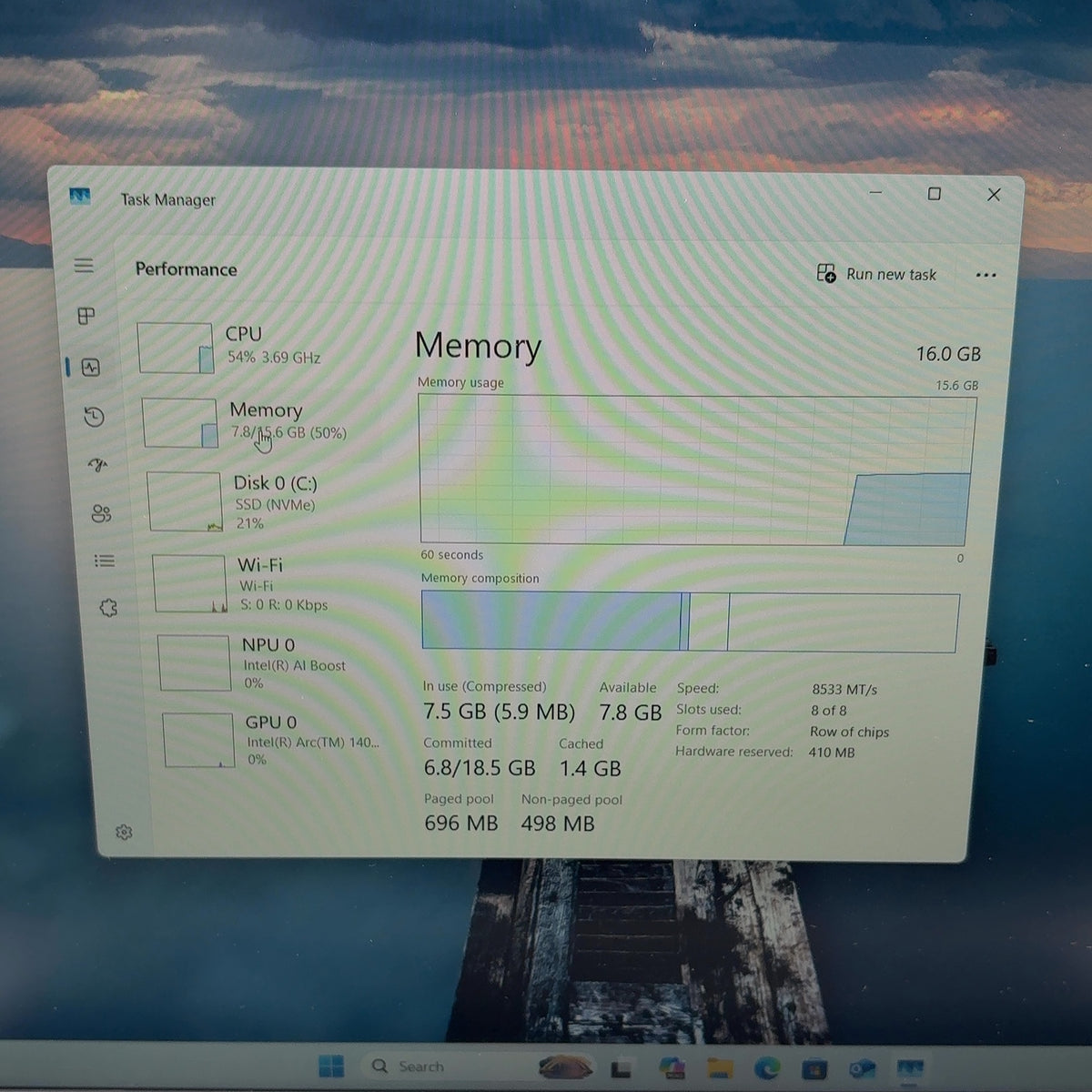Open the three-dot more options menu

click(986, 275)
